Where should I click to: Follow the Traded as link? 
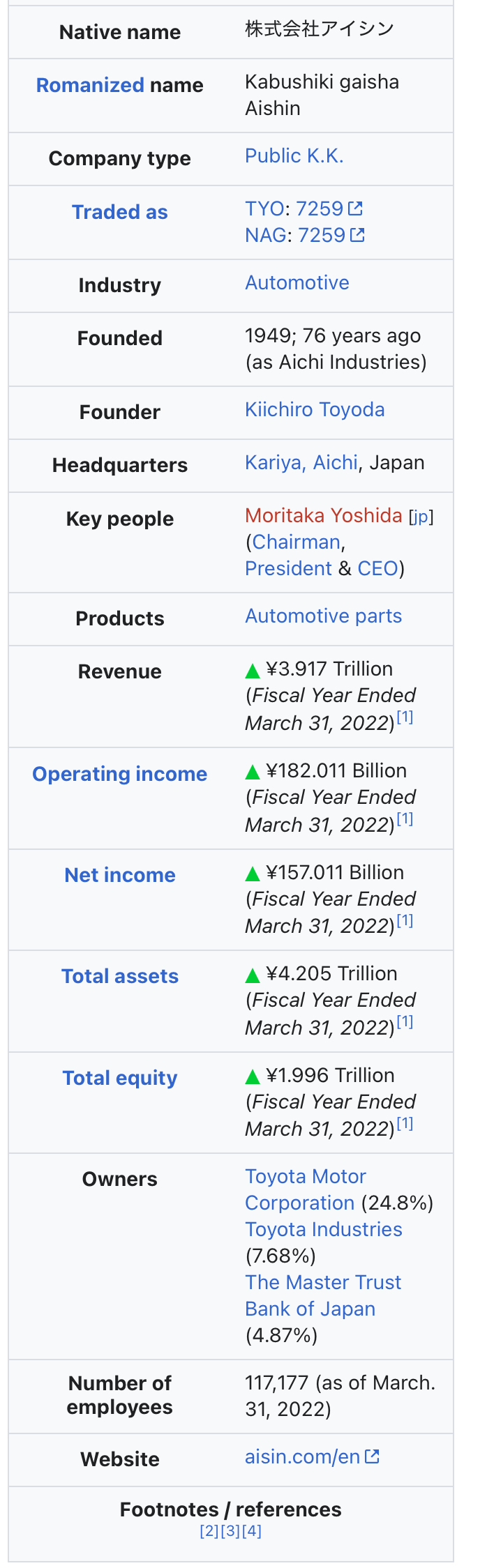(x=120, y=212)
